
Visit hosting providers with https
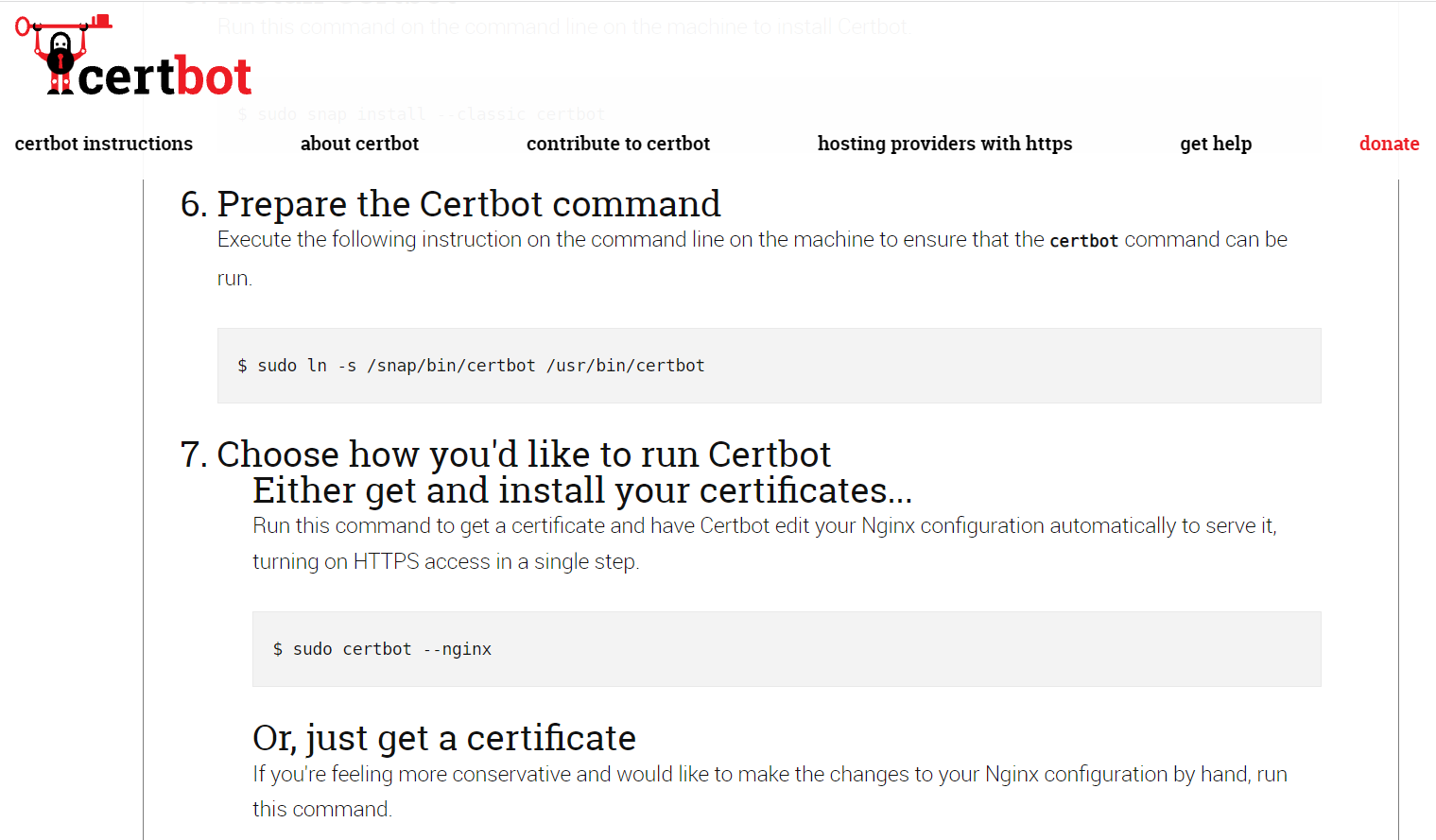coord(944,144)
